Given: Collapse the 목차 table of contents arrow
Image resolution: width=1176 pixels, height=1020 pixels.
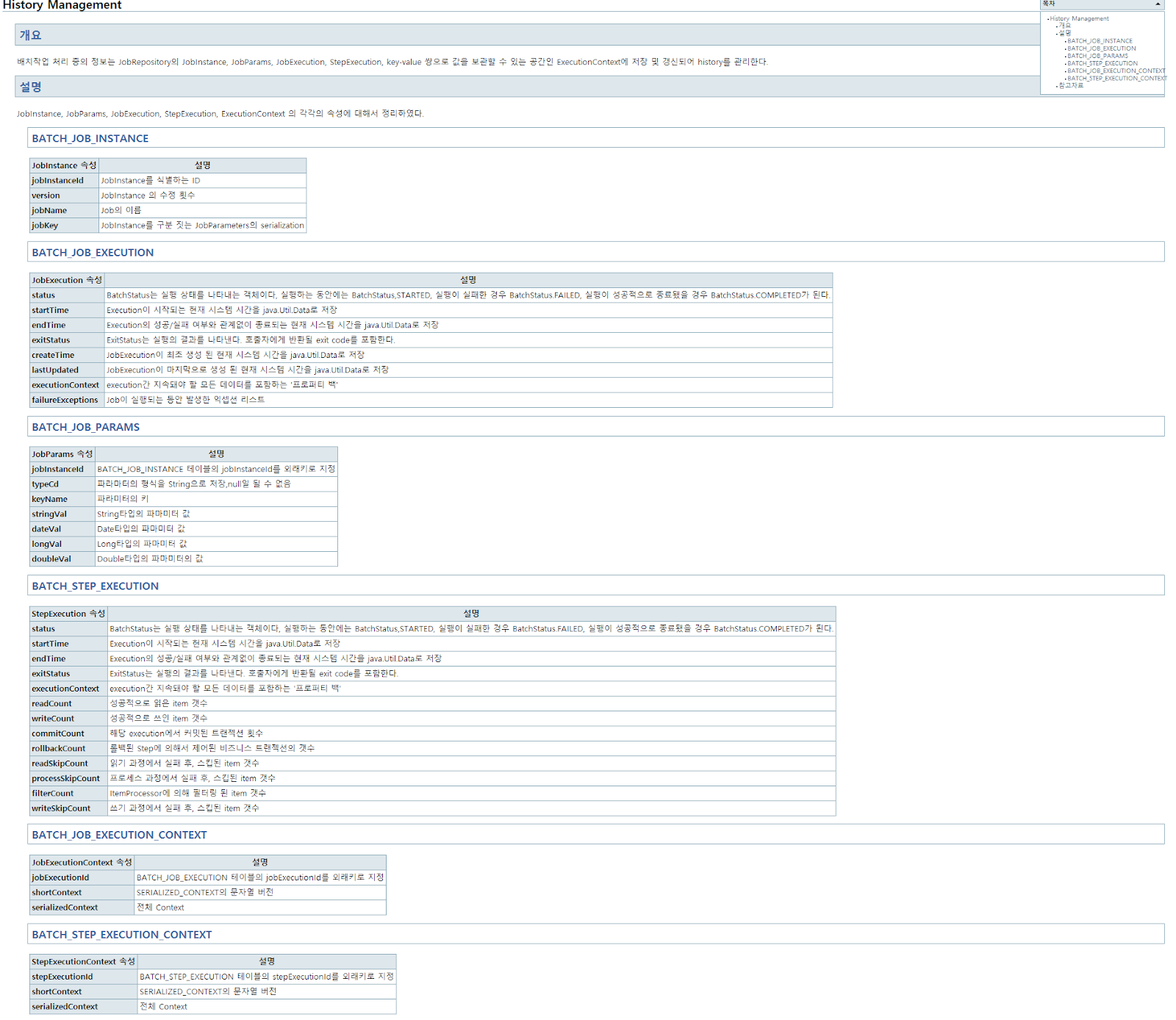Looking at the screenshot, I should pos(1158,4).
